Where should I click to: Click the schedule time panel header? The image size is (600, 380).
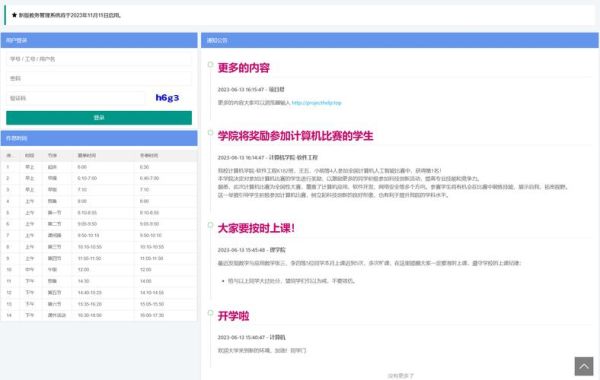(99, 138)
